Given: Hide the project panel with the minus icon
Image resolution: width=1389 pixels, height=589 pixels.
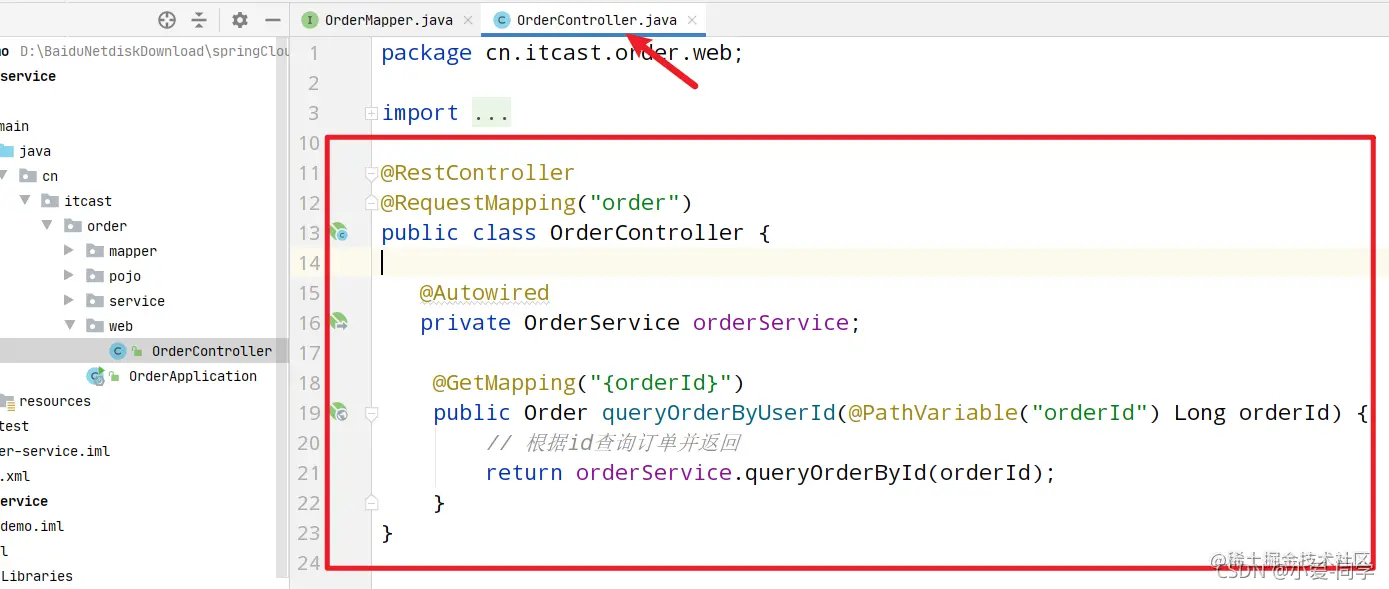Looking at the screenshot, I should pos(272,20).
